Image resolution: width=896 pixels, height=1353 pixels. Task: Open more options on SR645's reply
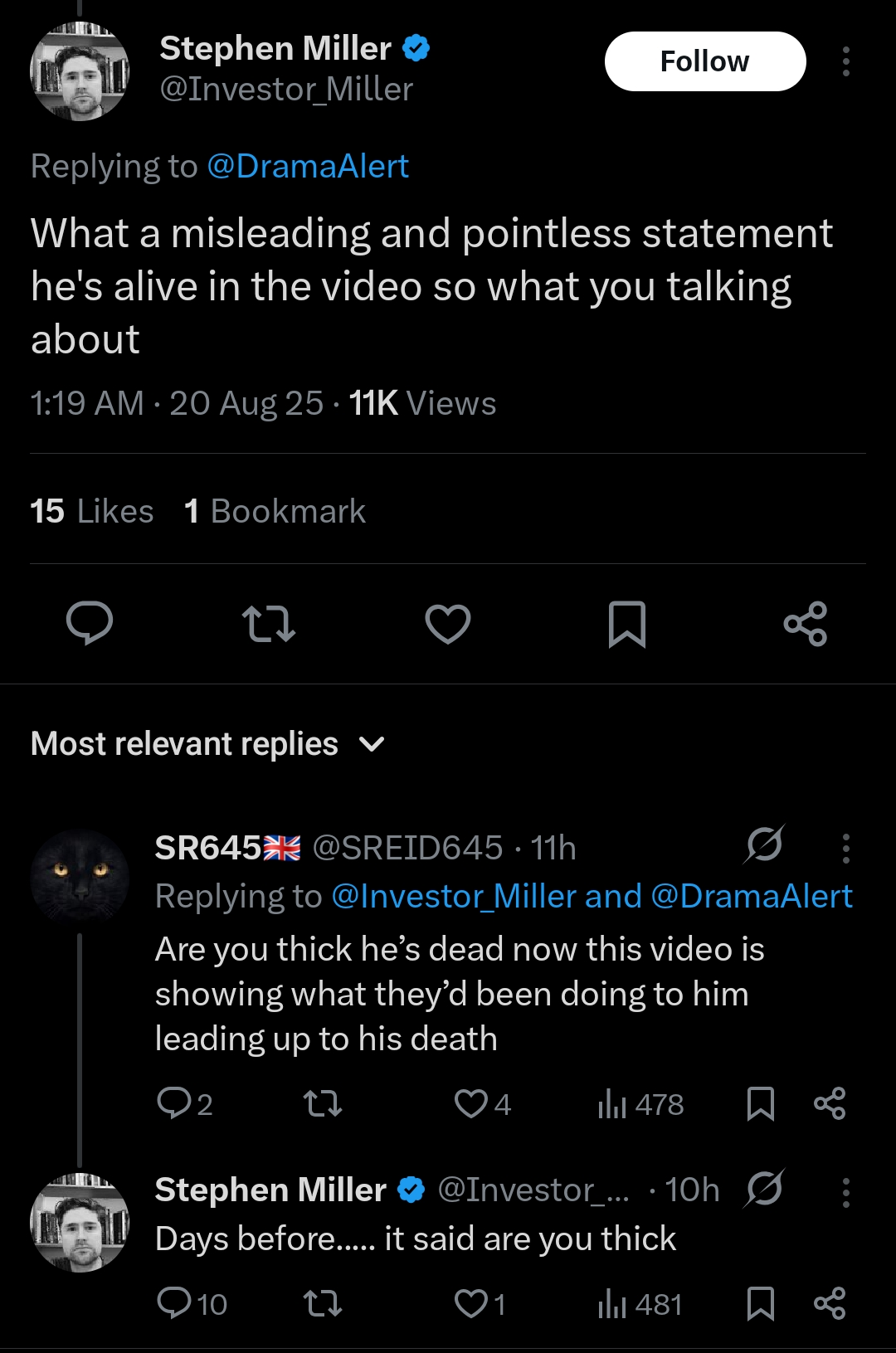click(x=845, y=848)
